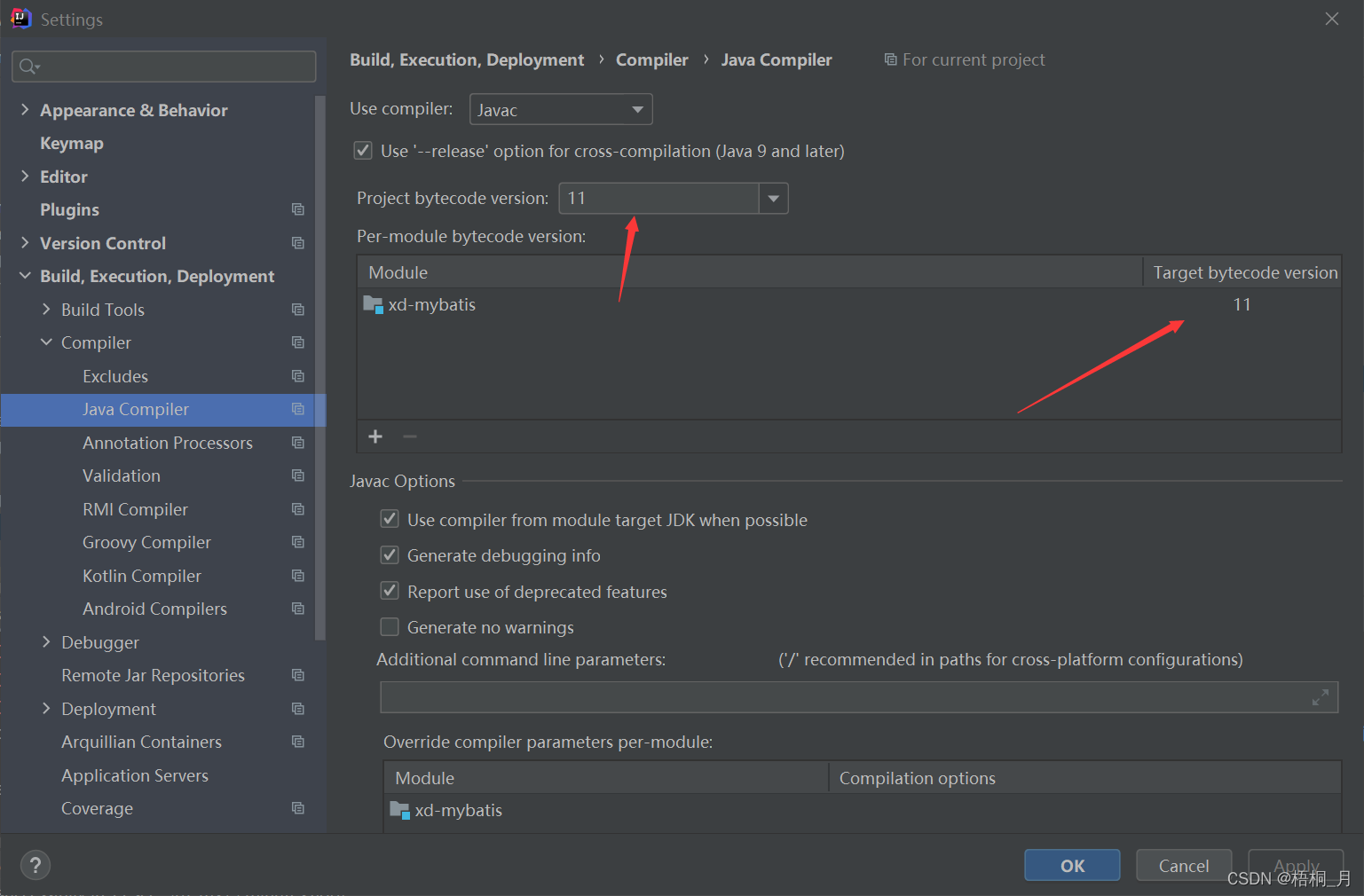Screen dimensions: 1364x896
Task: Click the project-level icon beside Android Compilers
Action: [298, 609]
